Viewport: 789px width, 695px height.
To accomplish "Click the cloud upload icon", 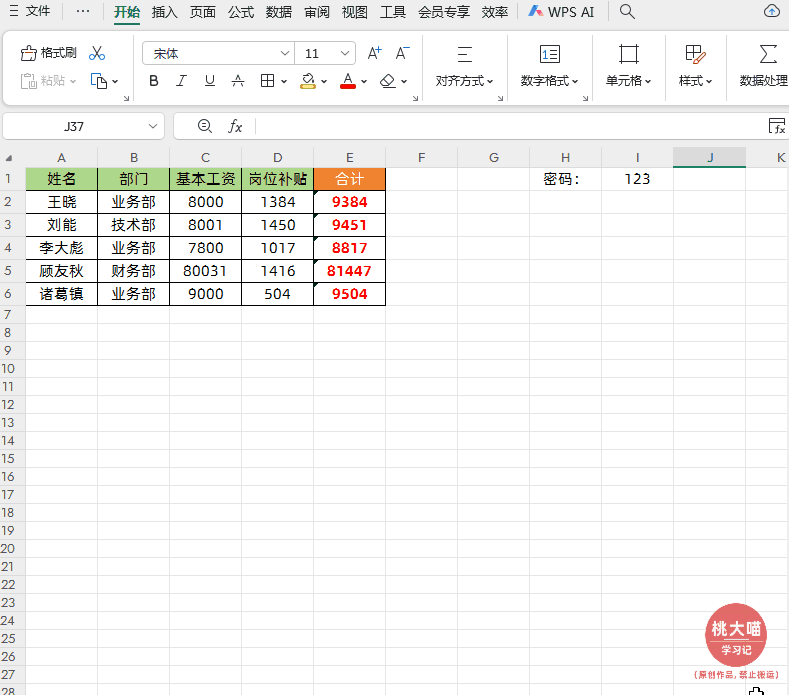I will (772, 11).
